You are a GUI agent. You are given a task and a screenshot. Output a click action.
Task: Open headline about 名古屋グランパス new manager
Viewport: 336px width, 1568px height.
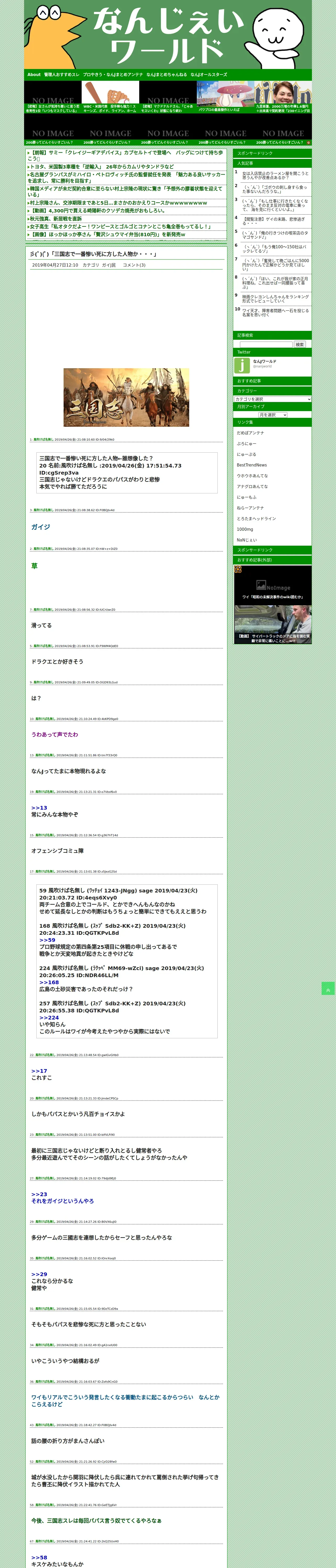[126, 177]
